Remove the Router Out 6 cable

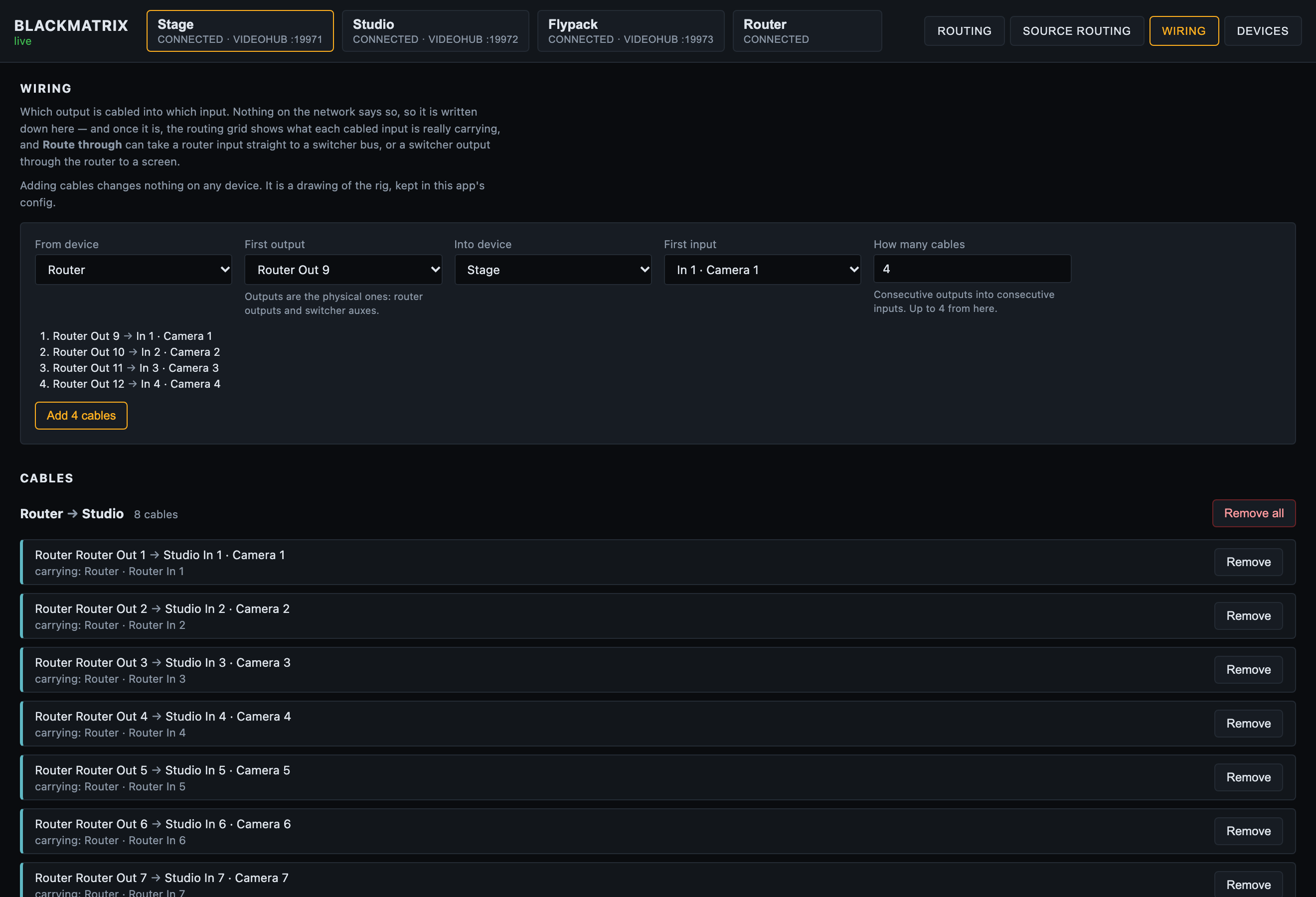click(x=1248, y=830)
